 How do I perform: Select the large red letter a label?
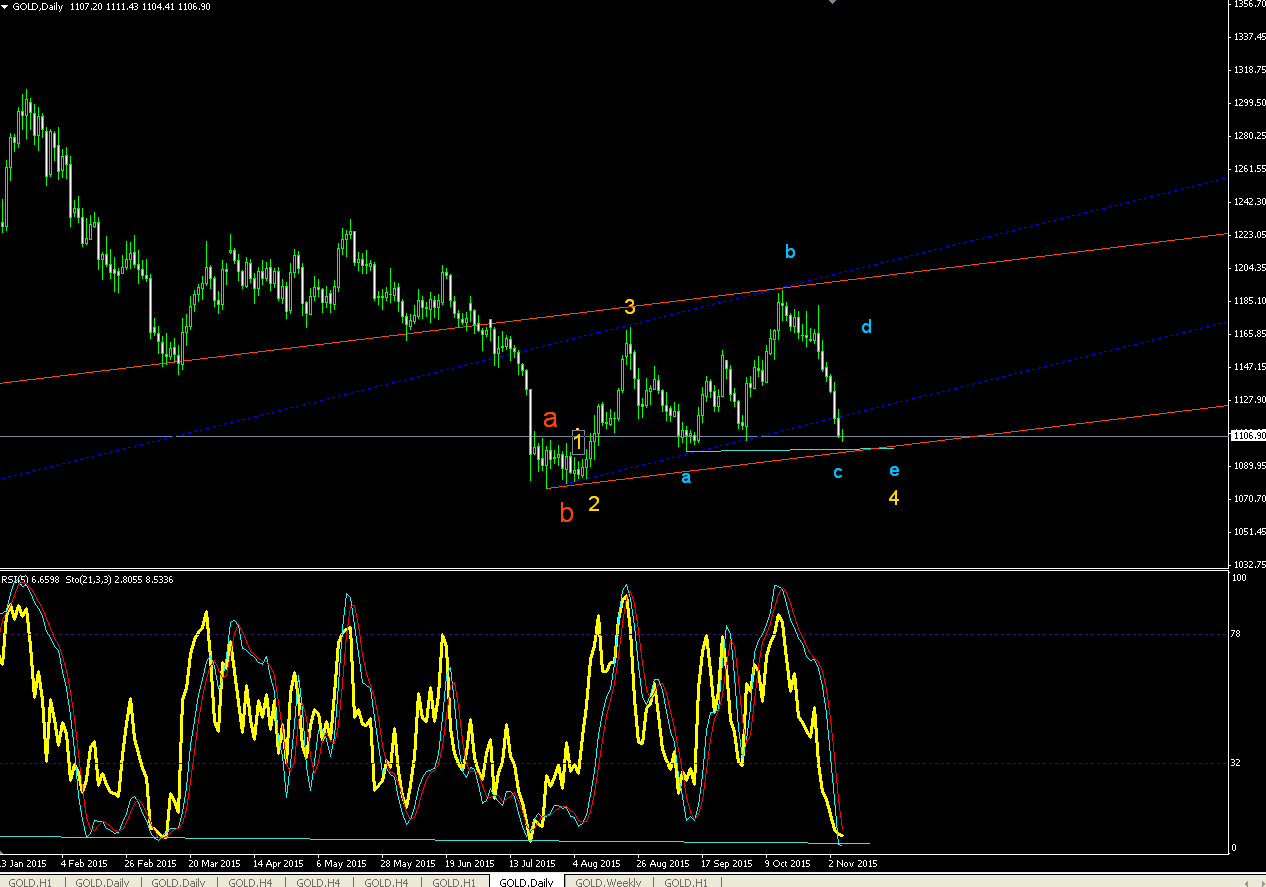pyautogui.click(x=549, y=419)
